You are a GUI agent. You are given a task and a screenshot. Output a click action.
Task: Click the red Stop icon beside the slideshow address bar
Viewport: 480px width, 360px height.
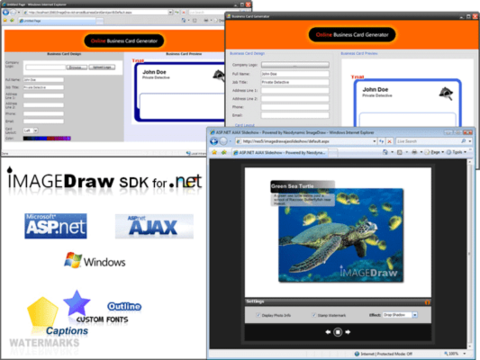pos(389,141)
